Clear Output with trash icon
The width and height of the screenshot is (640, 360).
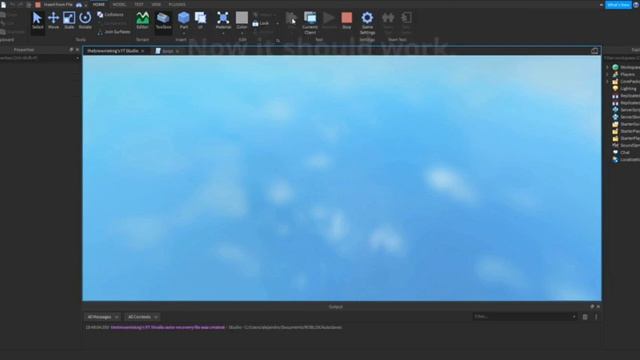585,317
